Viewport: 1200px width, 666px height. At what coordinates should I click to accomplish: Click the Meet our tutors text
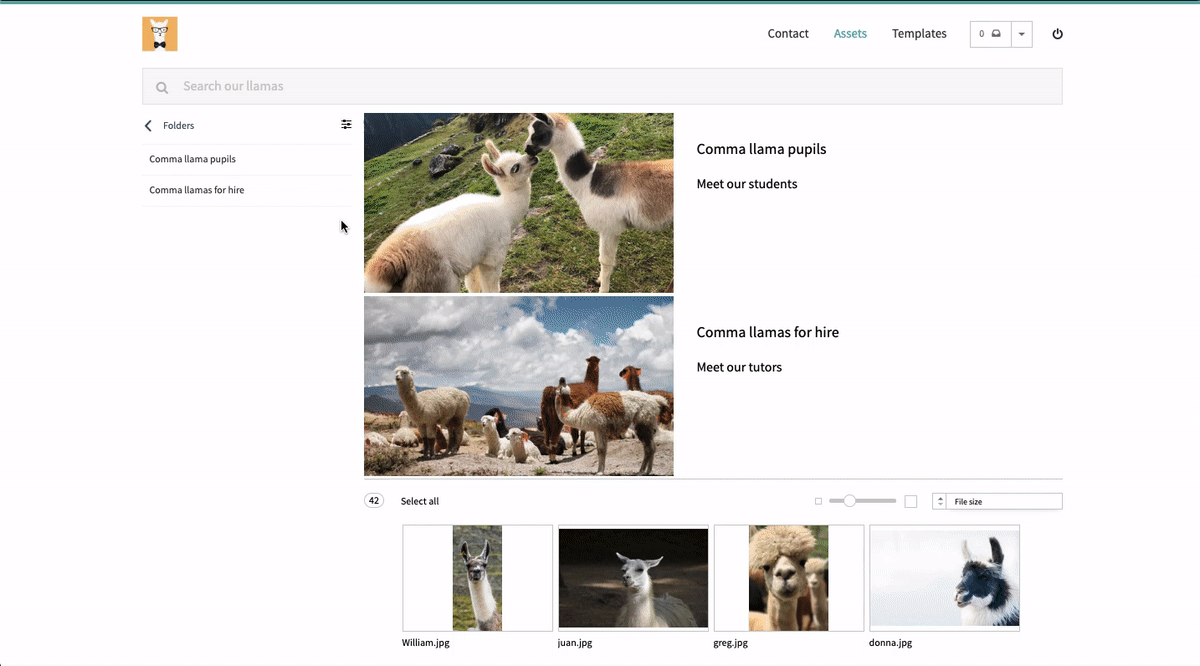tap(739, 367)
